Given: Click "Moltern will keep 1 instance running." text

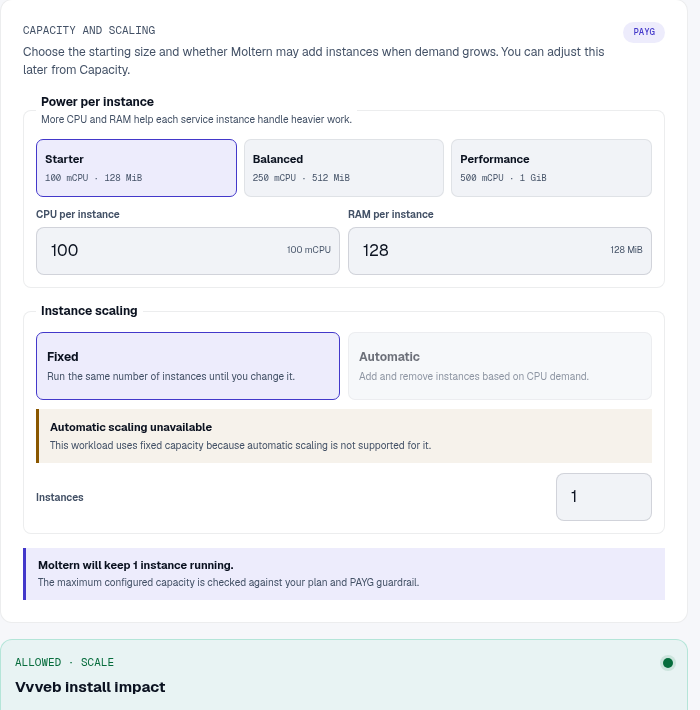Looking at the screenshot, I should [136, 565].
